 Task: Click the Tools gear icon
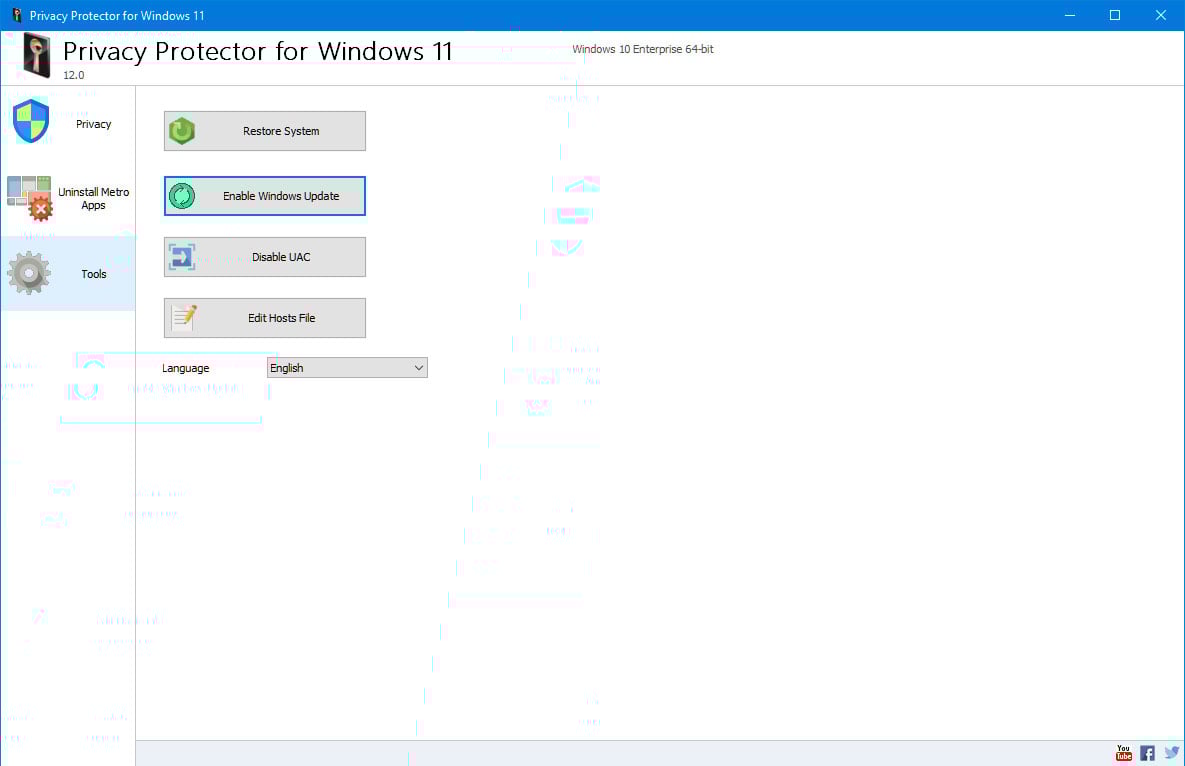(29, 273)
